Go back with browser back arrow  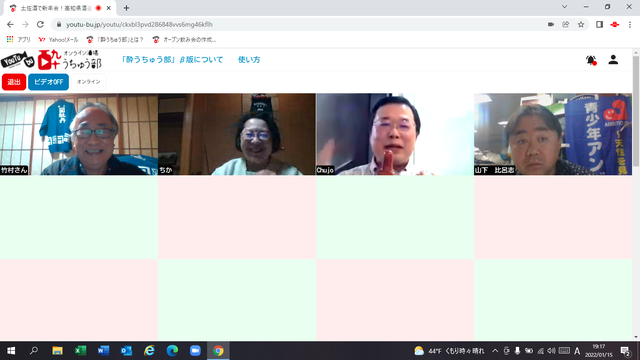10,24
